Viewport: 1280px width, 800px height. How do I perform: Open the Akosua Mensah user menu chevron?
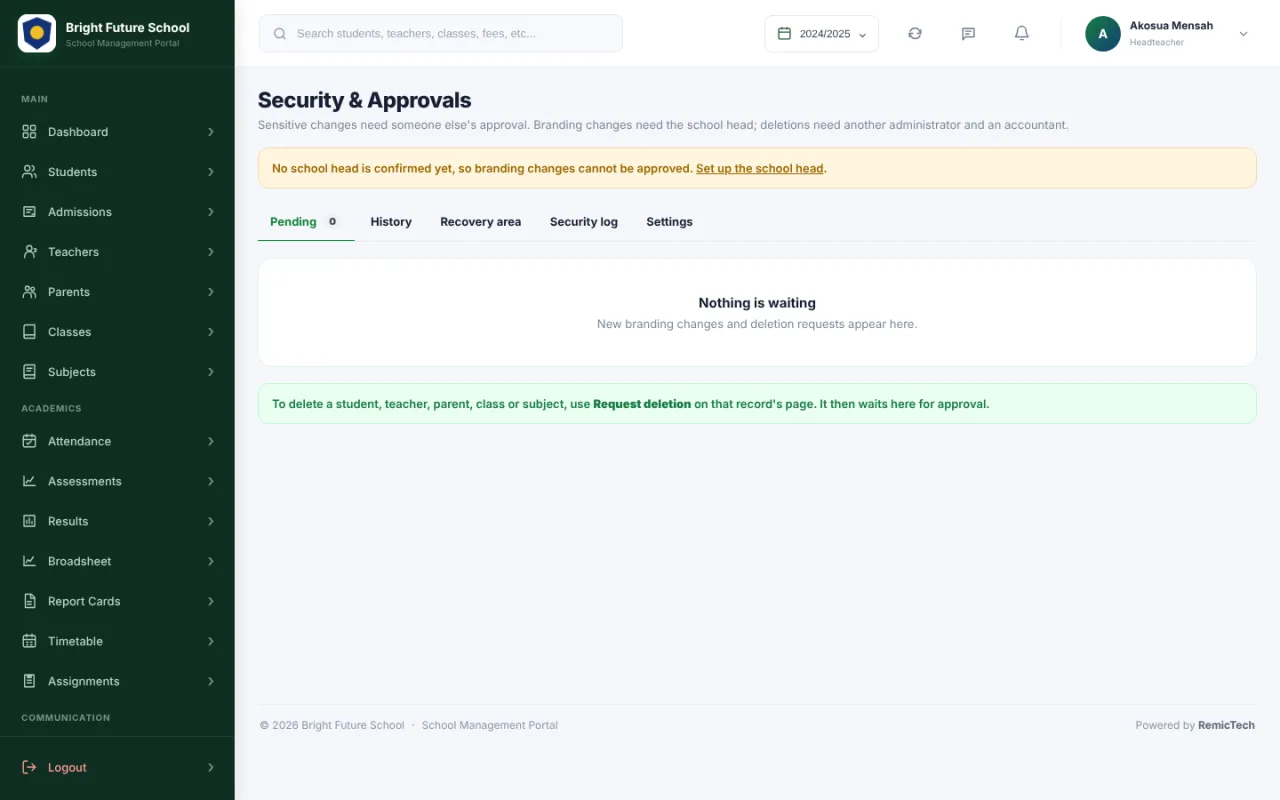coord(1244,33)
